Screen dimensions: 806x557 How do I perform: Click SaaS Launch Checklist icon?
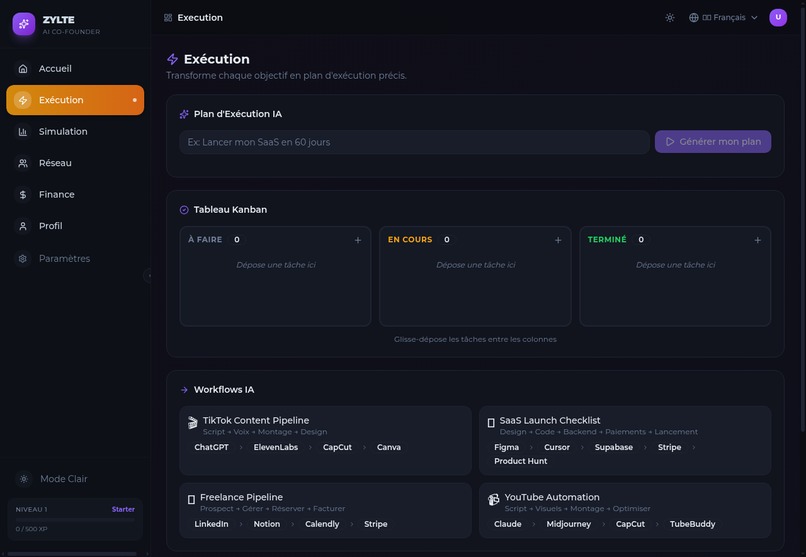tap(490, 422)
